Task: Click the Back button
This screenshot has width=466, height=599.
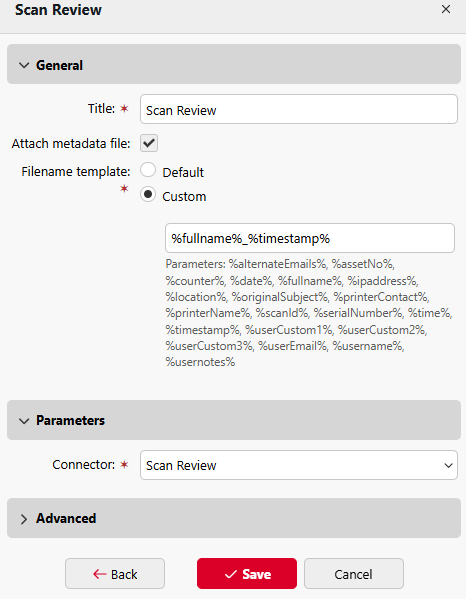Action: (x=115, y=573)
